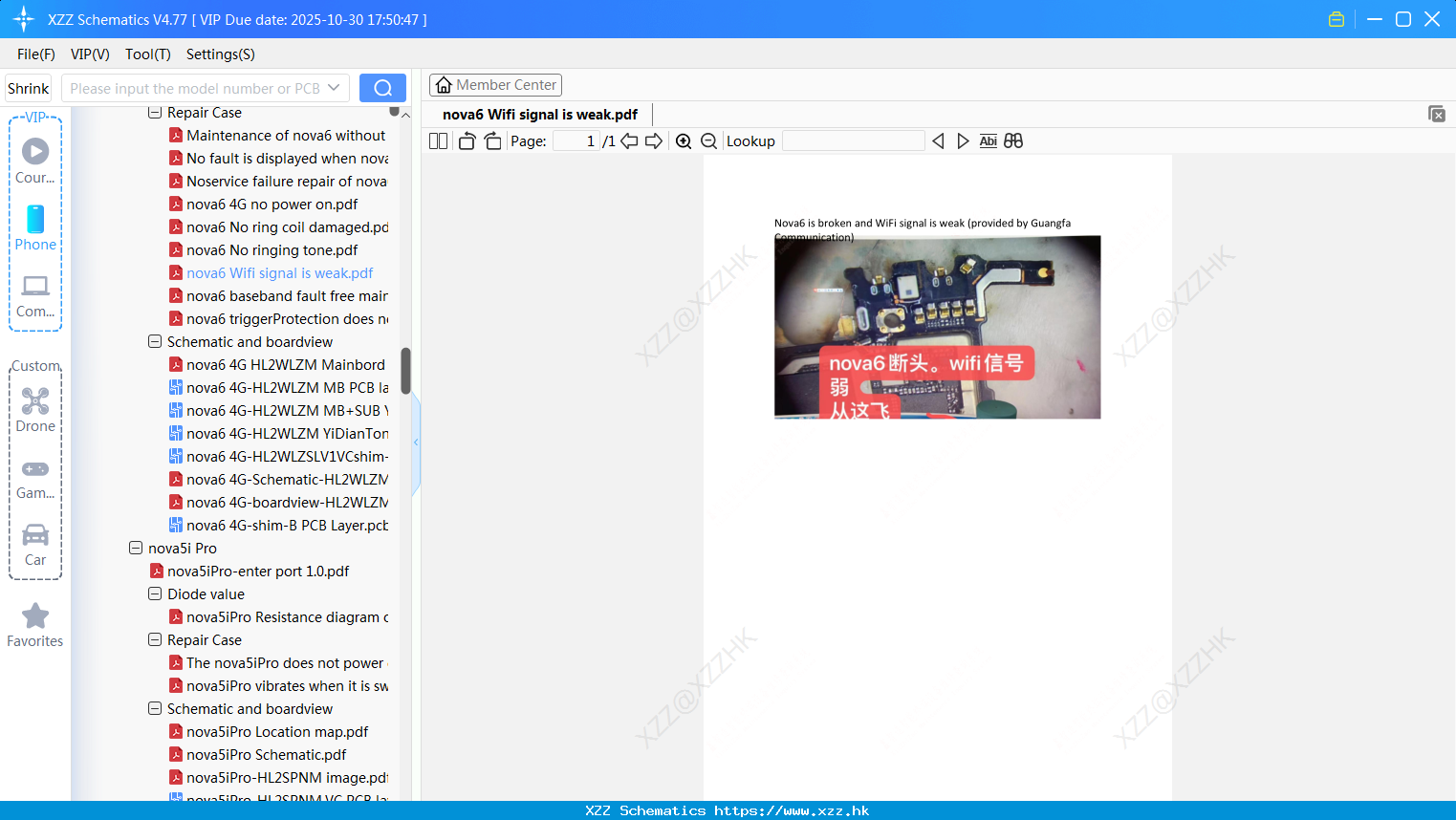Go to next page arrow
This screenshot has width=1456, height=820.
pyautogui.click(x=654, y=141)
